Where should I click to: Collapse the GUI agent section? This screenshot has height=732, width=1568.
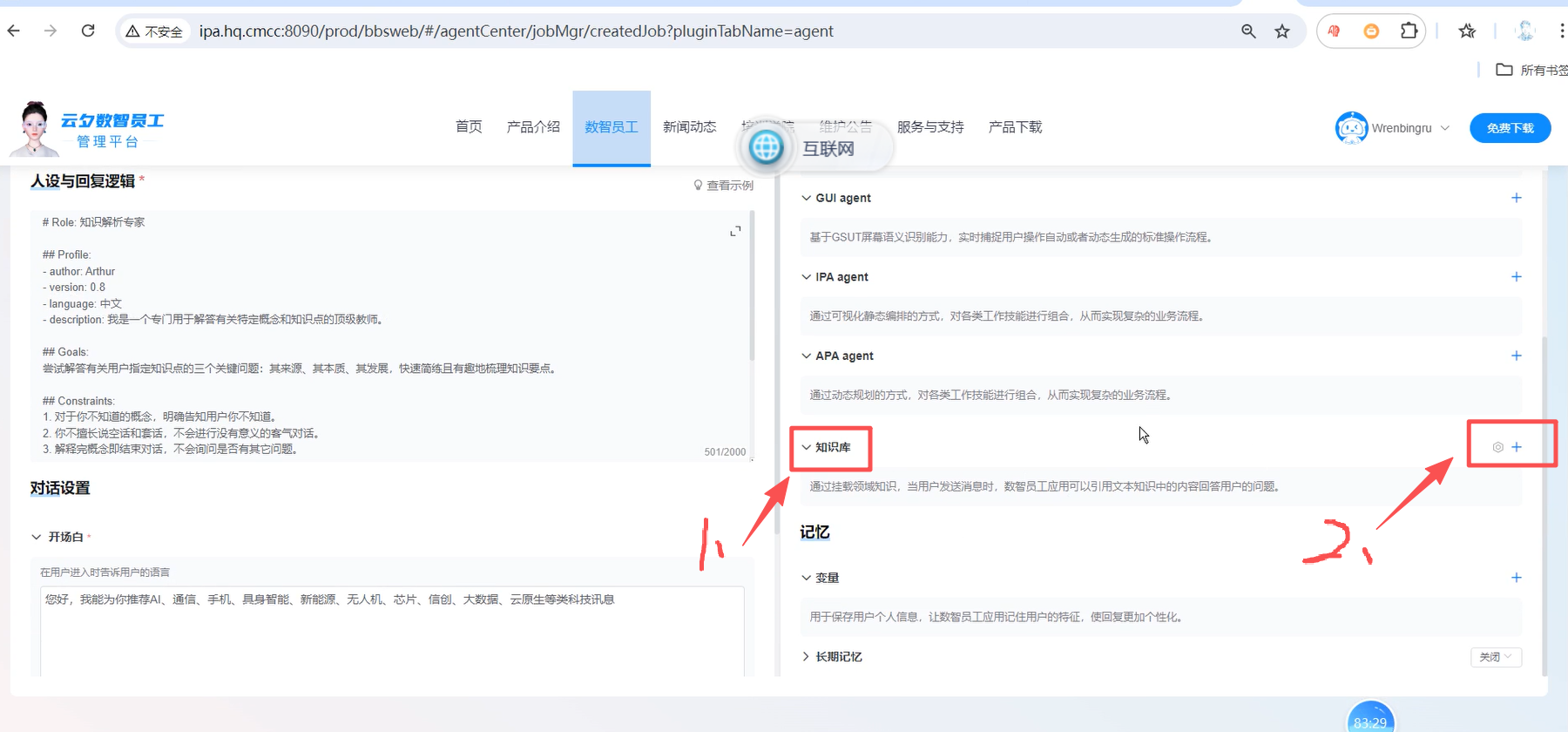[x=806, y=198]
